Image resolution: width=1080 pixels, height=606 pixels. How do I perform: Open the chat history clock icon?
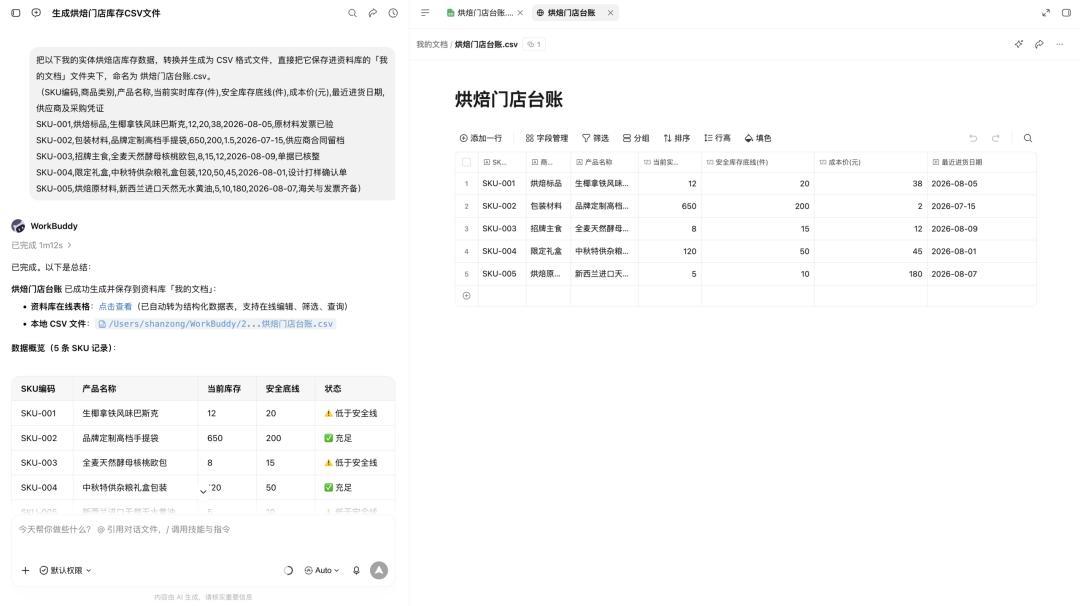coord(393,13)
